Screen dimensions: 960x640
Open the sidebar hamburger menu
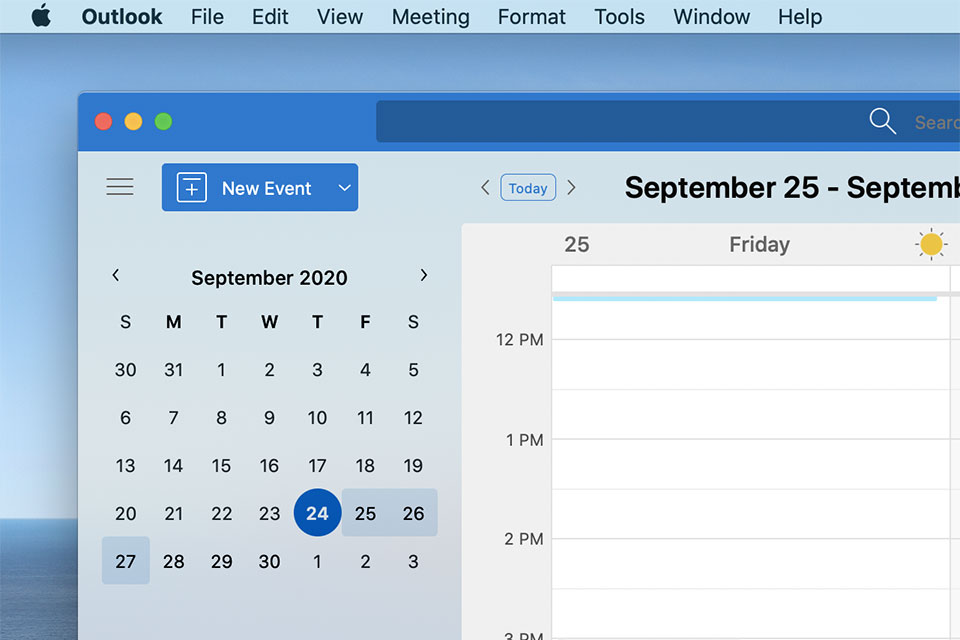120,186
